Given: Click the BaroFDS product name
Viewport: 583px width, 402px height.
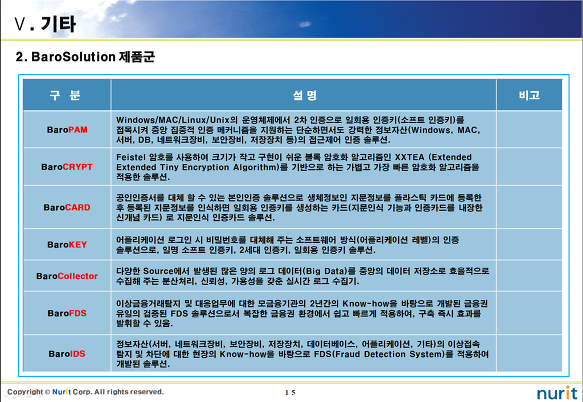Looking at the screenshot, I should click(67, 313).
